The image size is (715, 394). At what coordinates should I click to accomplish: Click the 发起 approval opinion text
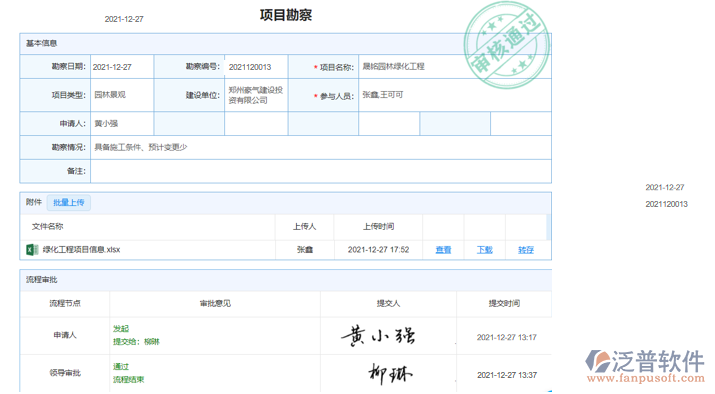coord(121,329)
